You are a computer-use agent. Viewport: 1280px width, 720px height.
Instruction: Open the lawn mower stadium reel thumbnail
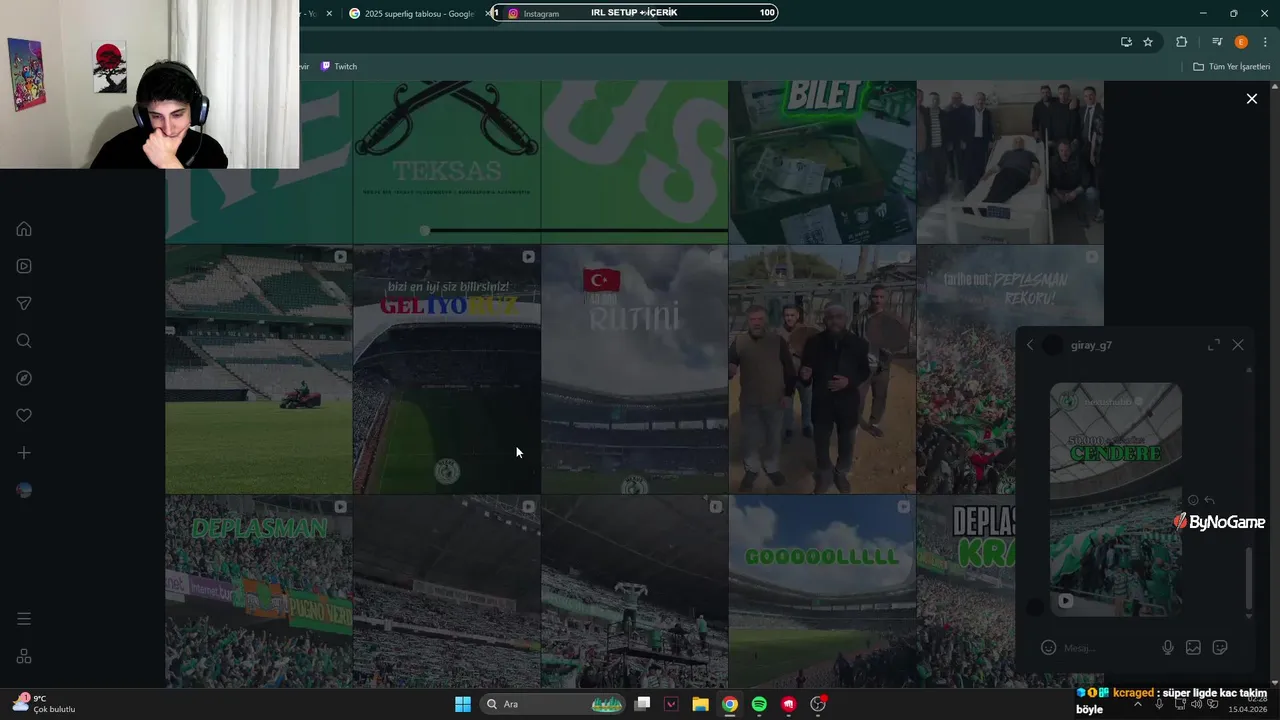point(259,369)
